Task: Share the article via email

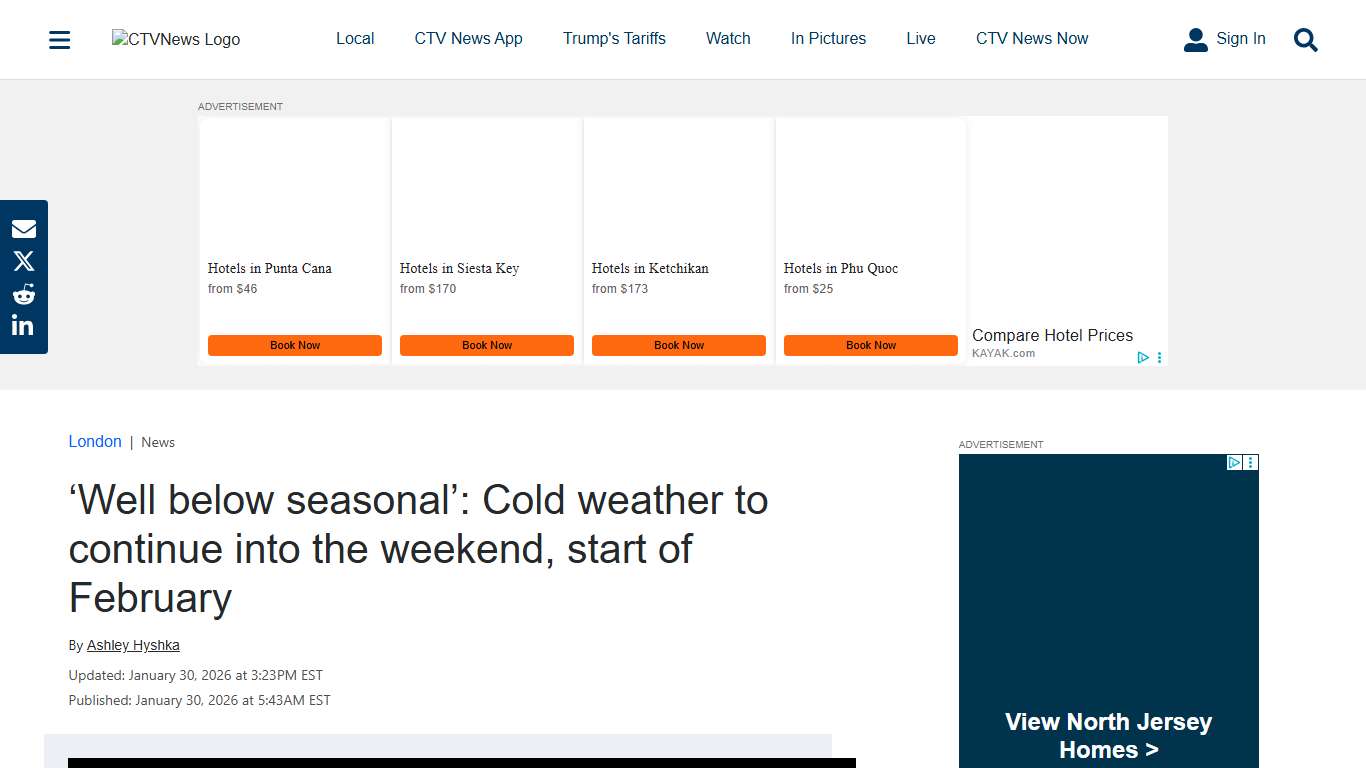Action: pos(23,228)
